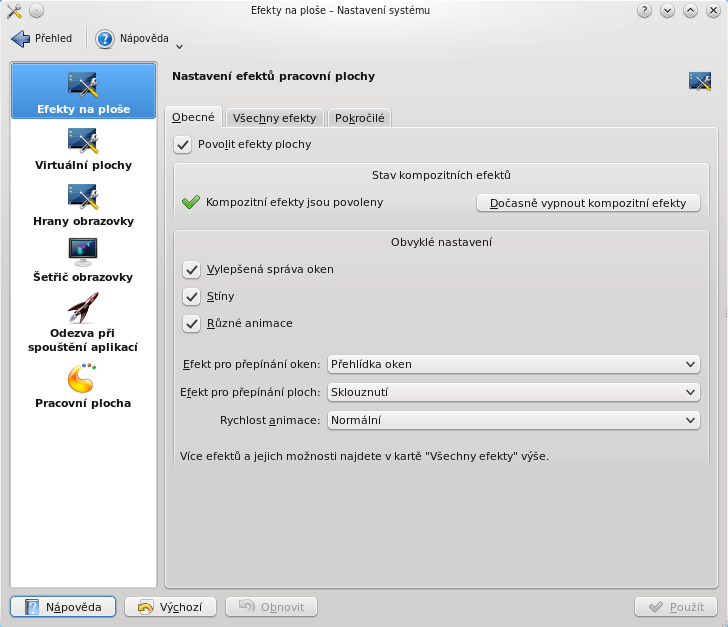Image resolution: width=728 pixels, height=627 pixels.
Task: Click Dočasně vypnout kompozitní efekty button
Action: [588, 203]
